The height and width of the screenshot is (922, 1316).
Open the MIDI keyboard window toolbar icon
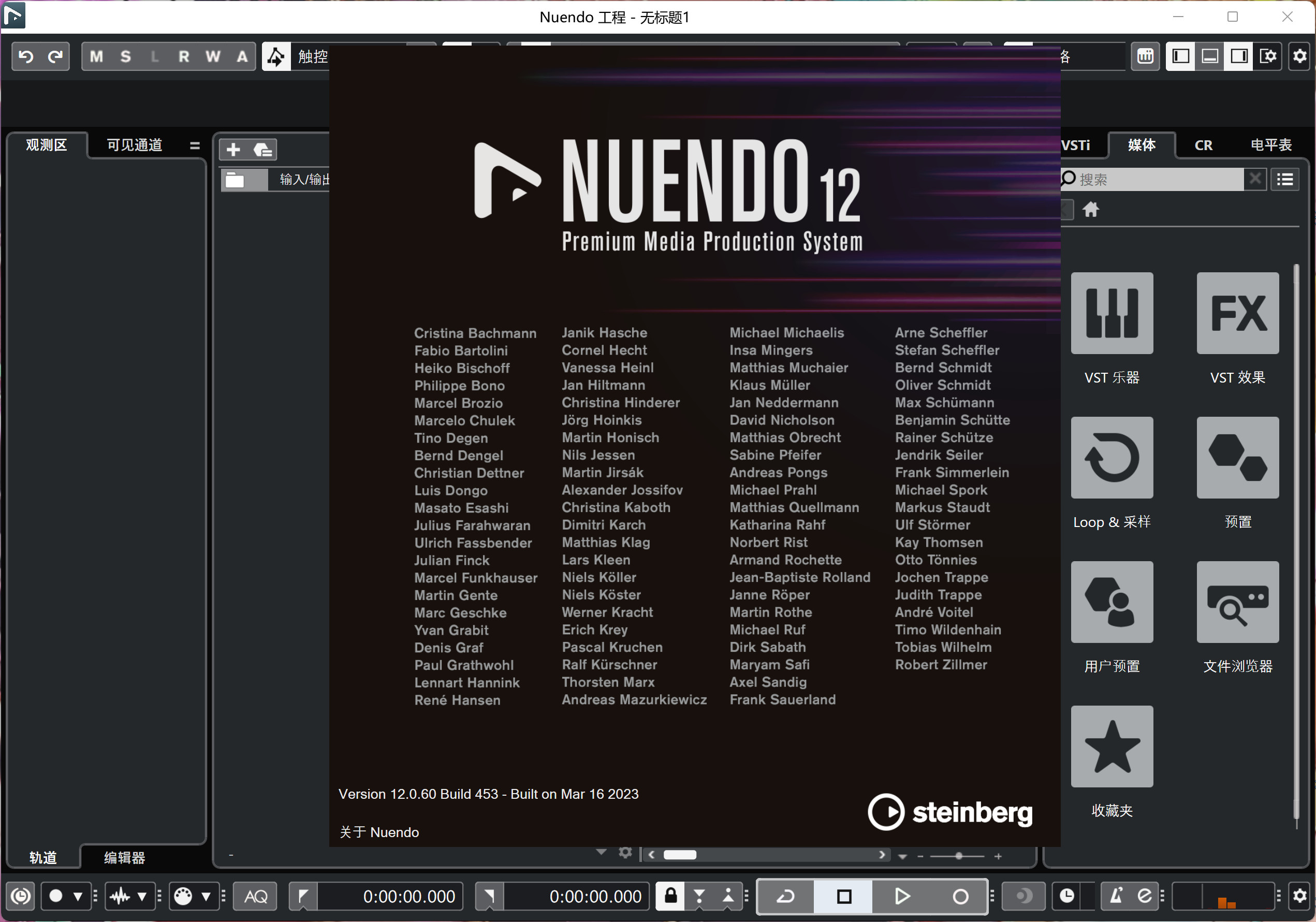(1145, 56)
